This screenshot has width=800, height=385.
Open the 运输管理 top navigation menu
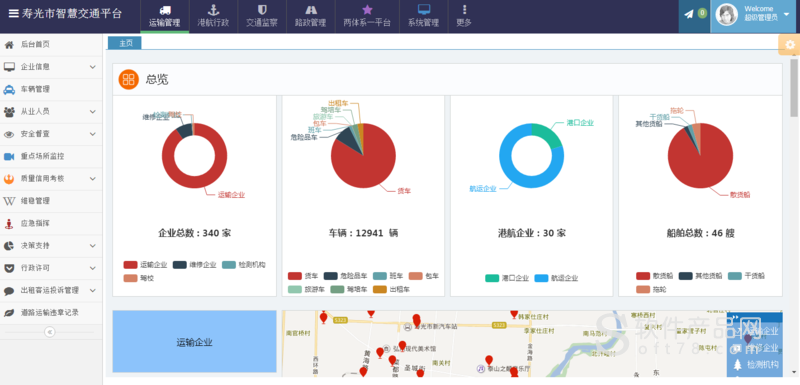[165, 16]
